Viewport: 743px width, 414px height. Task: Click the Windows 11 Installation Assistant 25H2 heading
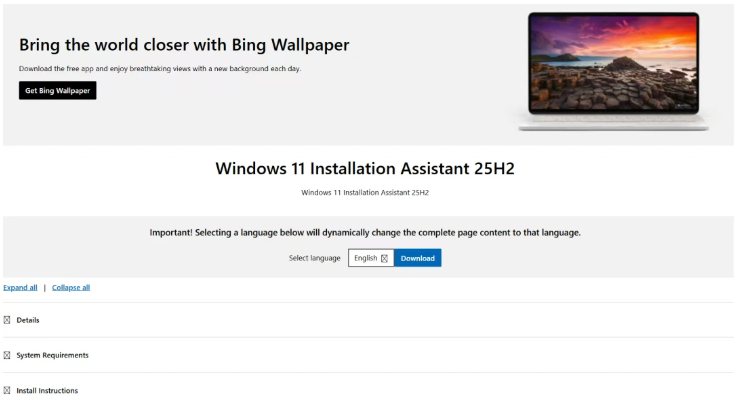click(365, 168)
